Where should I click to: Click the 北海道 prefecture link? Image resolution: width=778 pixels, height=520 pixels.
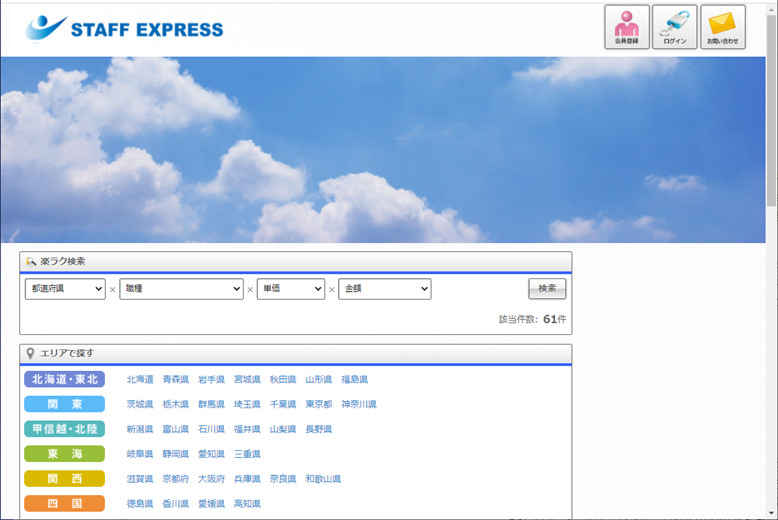coord(140,380)
